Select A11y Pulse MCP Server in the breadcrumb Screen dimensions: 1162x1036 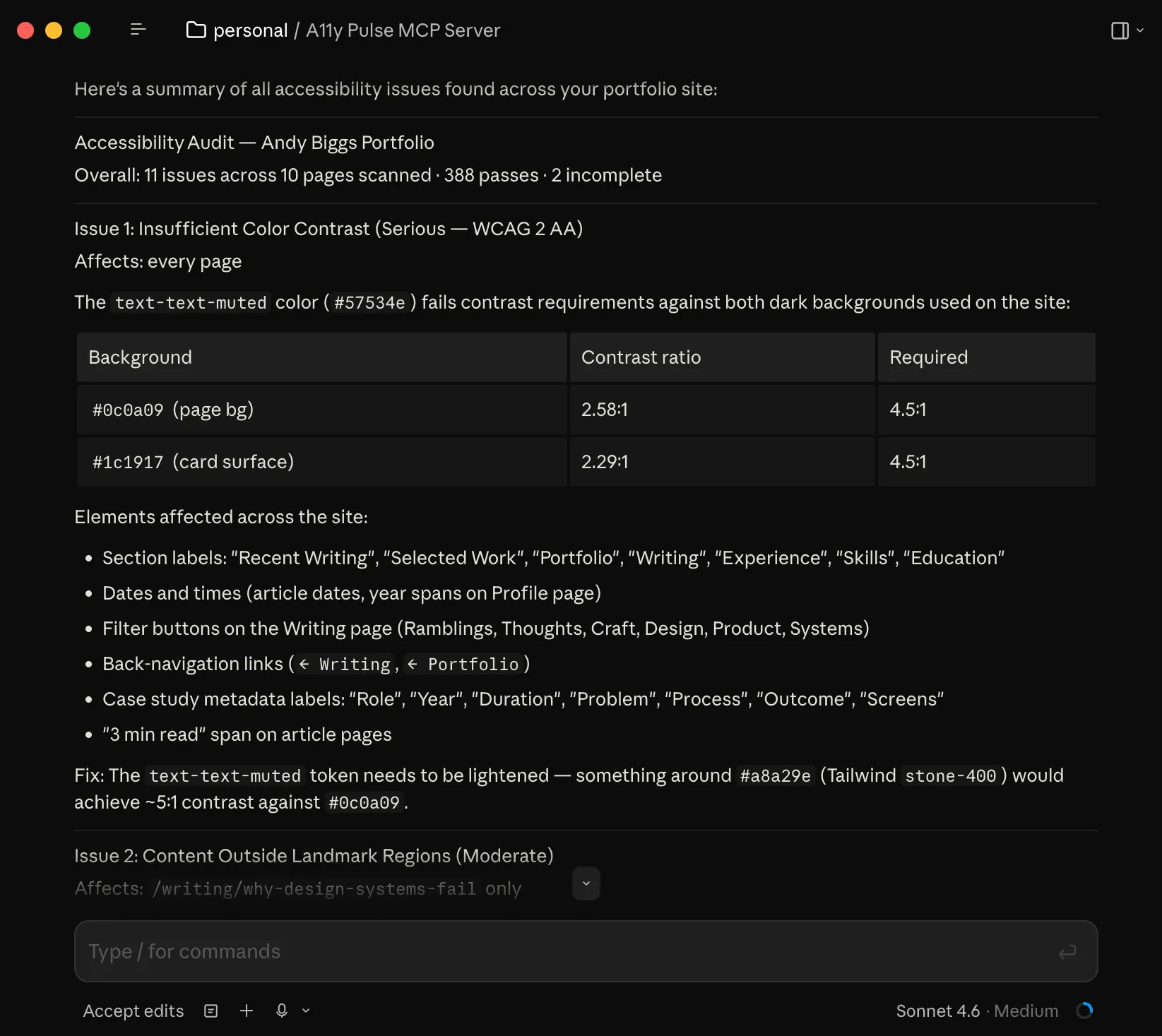tap(403, 30)
